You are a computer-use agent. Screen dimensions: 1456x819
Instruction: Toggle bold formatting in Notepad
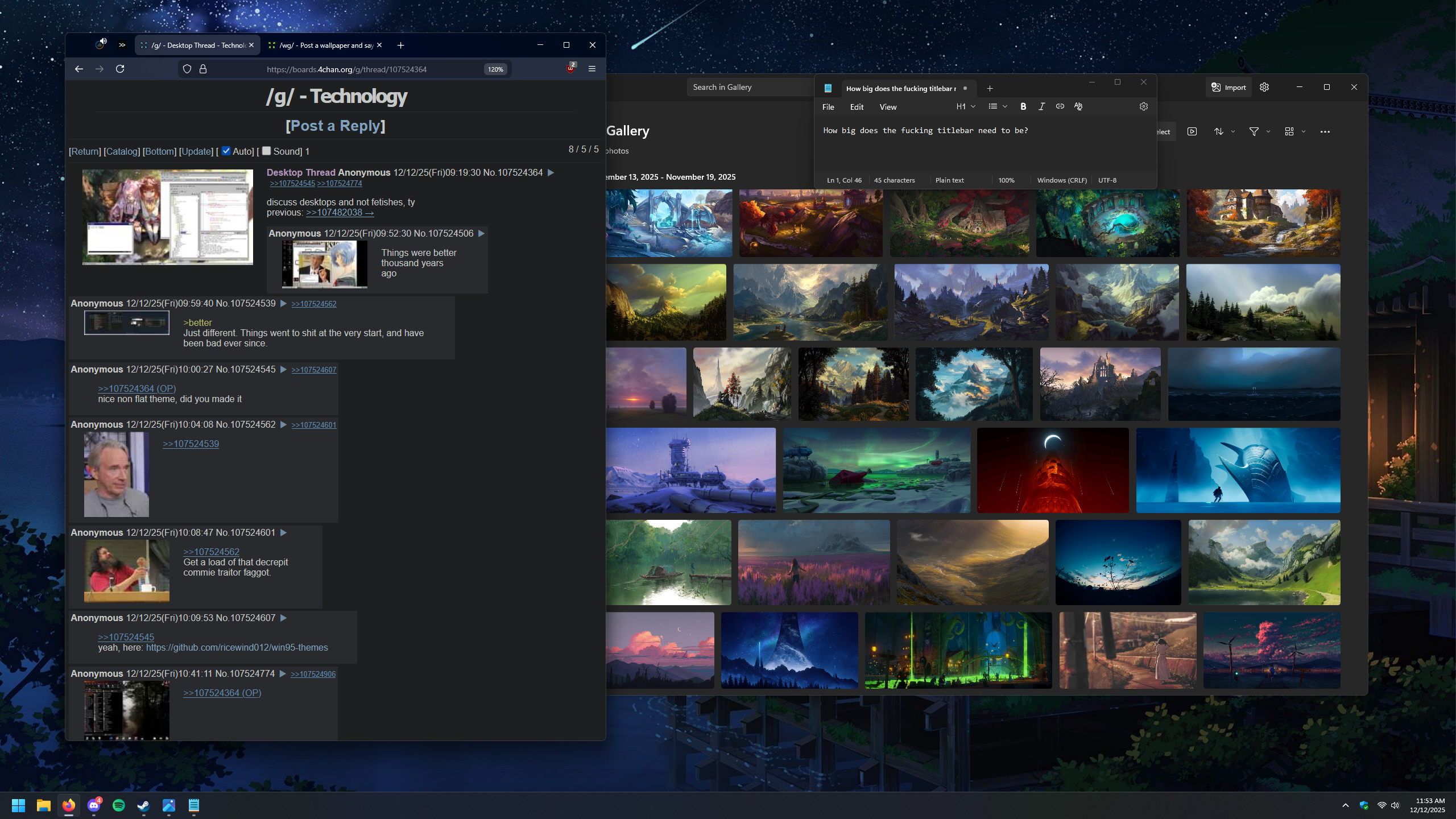[x=1023, y=106]
